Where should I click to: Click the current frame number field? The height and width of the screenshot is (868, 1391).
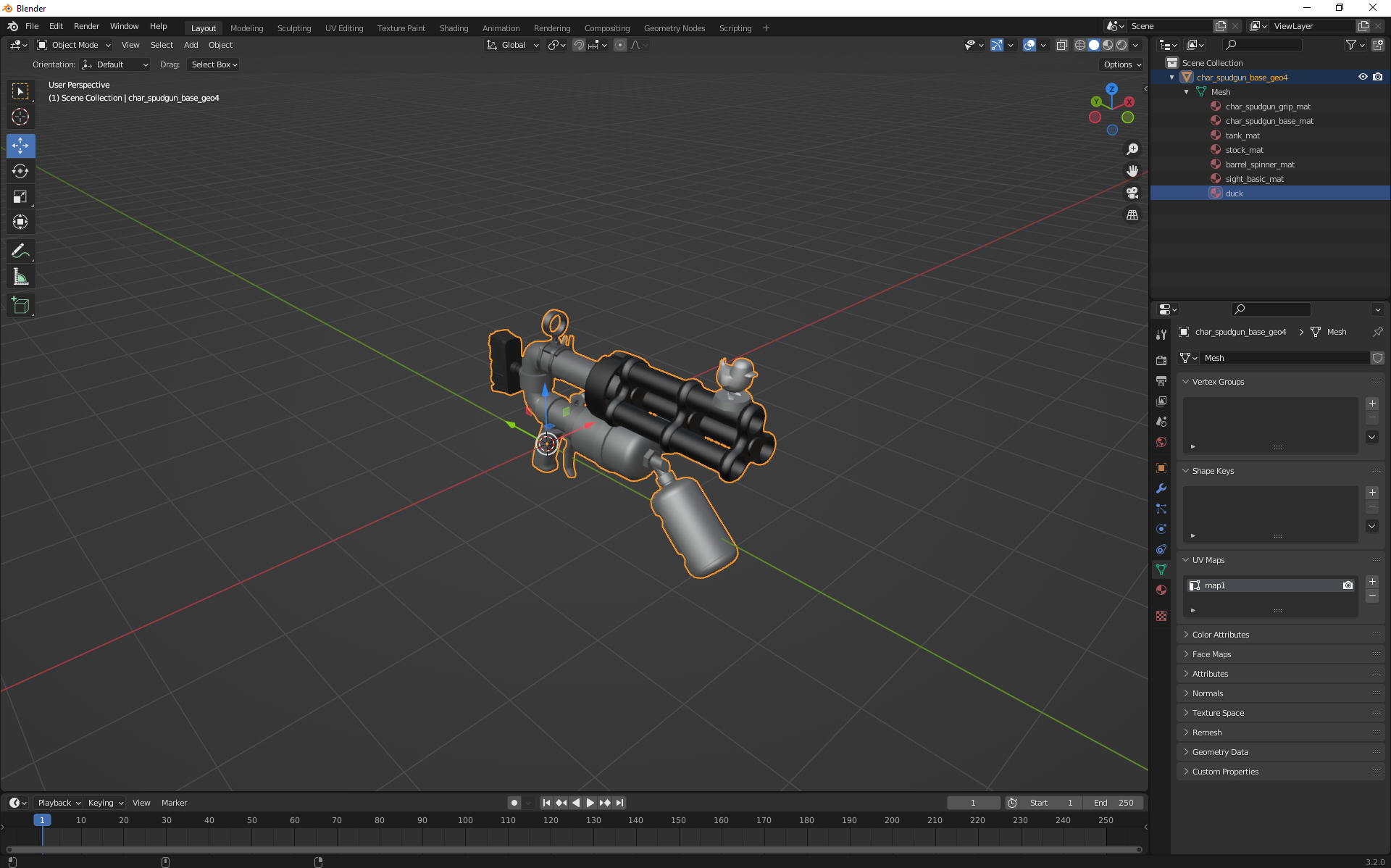coord(974,803)
